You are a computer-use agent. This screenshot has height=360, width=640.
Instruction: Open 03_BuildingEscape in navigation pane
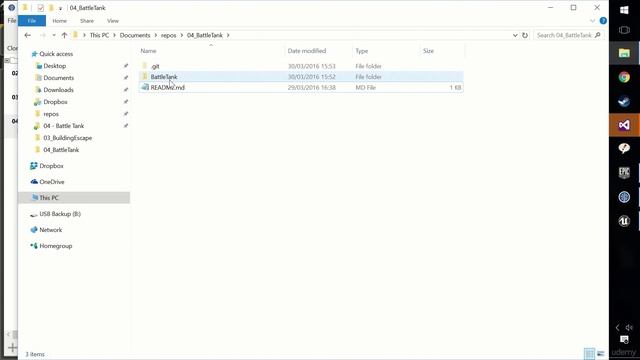(67, 138)
